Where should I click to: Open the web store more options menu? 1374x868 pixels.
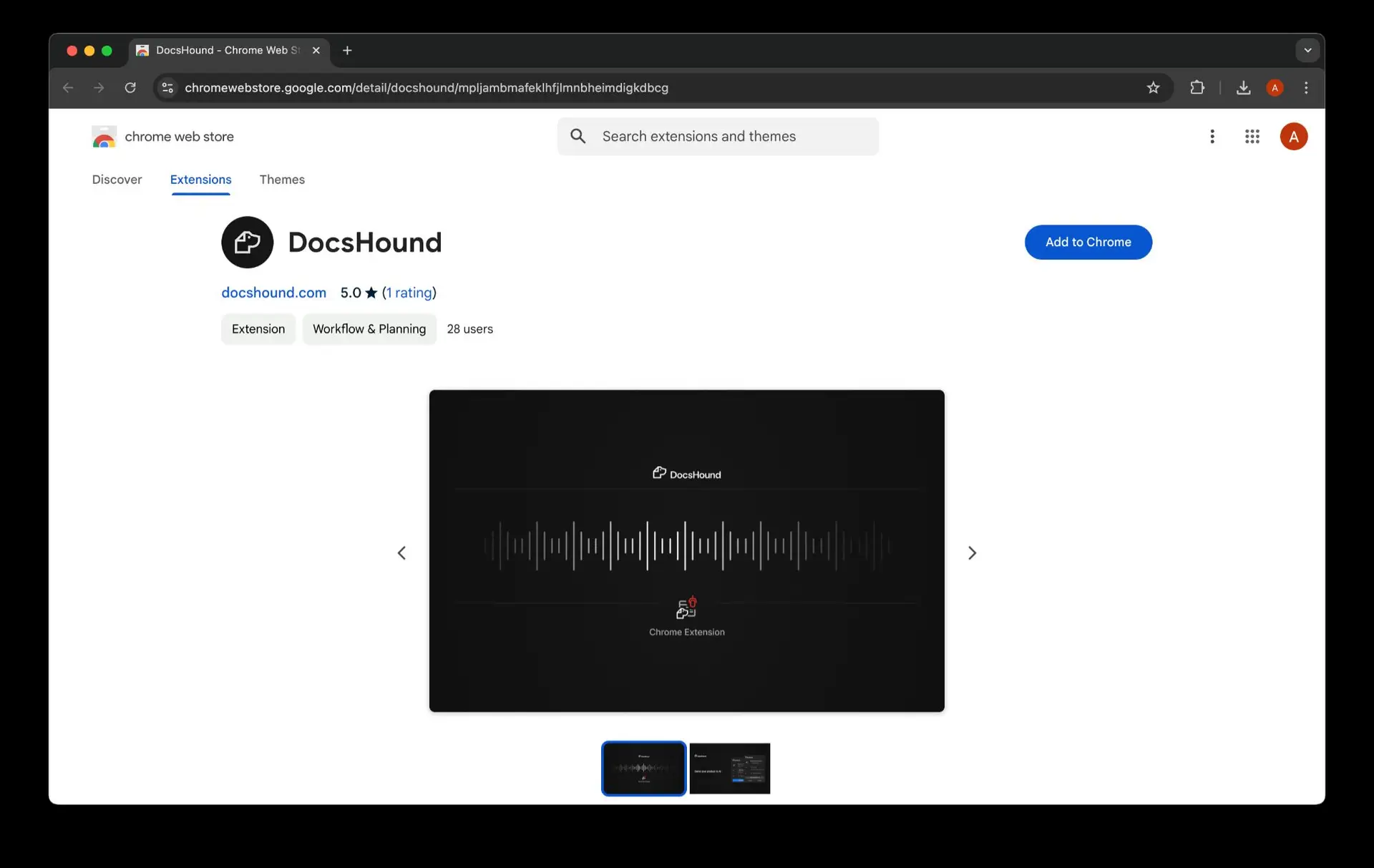coord(1212,136)
